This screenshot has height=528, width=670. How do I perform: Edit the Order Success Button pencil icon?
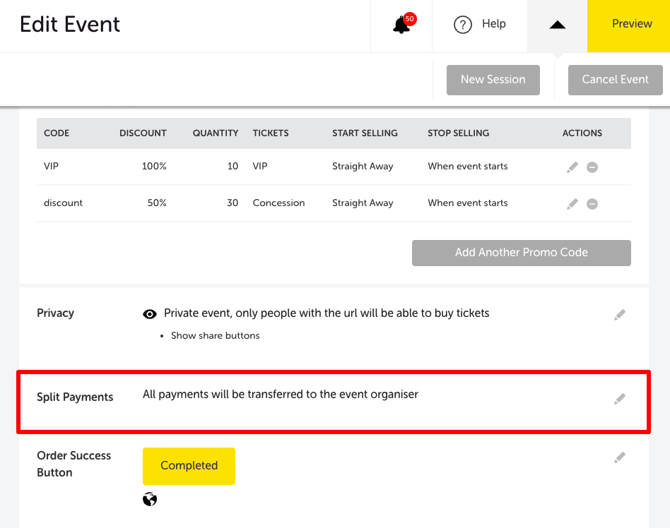(x=620, y=458)
